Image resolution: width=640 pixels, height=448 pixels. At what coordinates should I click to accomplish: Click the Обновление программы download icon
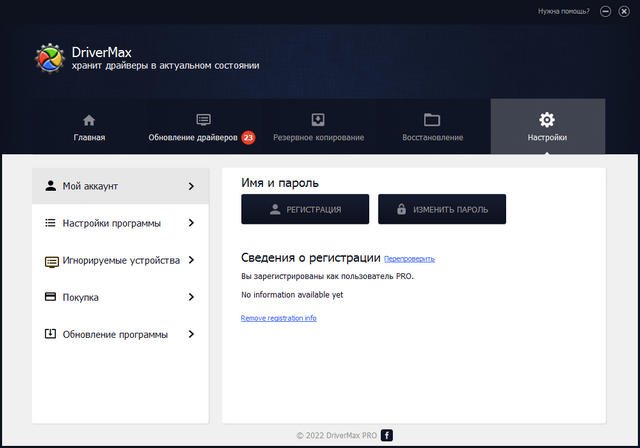coord(50,334)
